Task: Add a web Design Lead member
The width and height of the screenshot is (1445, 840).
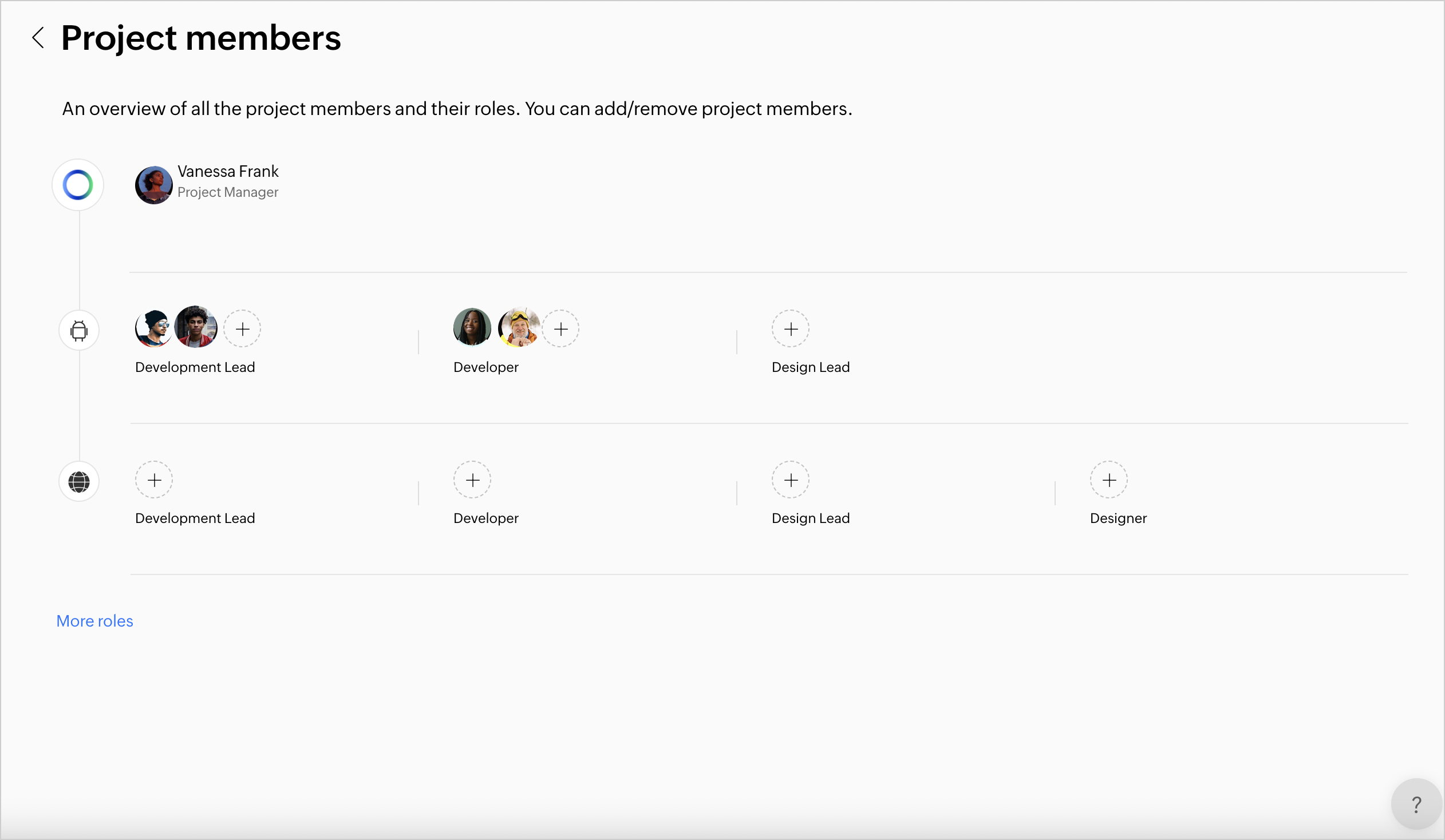Action: [791, 480]
